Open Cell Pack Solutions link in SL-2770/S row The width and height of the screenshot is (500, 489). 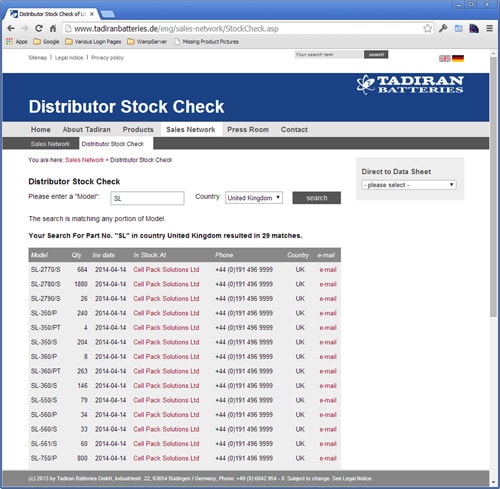point(166,270)
